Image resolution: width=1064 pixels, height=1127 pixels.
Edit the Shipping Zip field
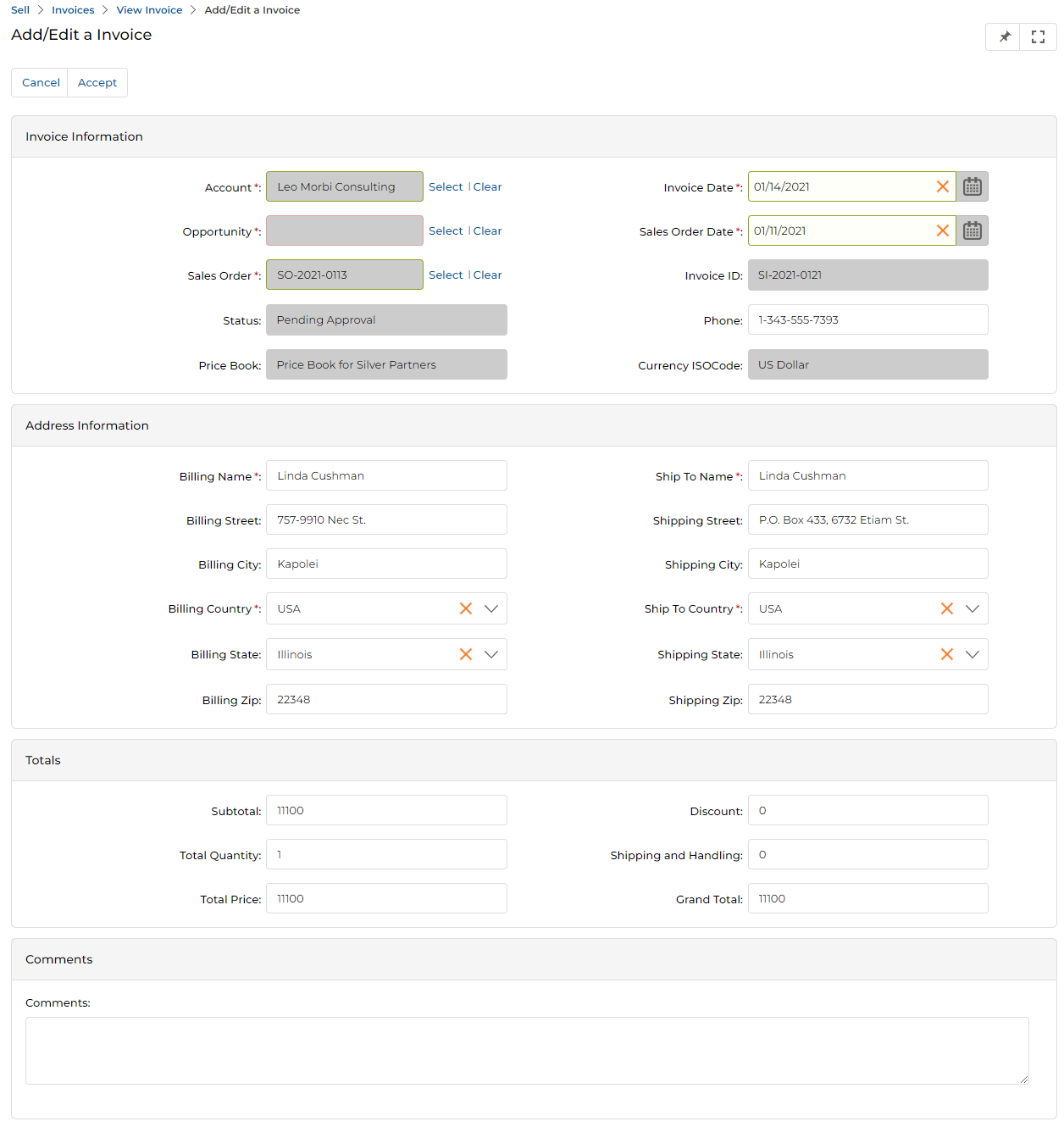pos(867,699)
